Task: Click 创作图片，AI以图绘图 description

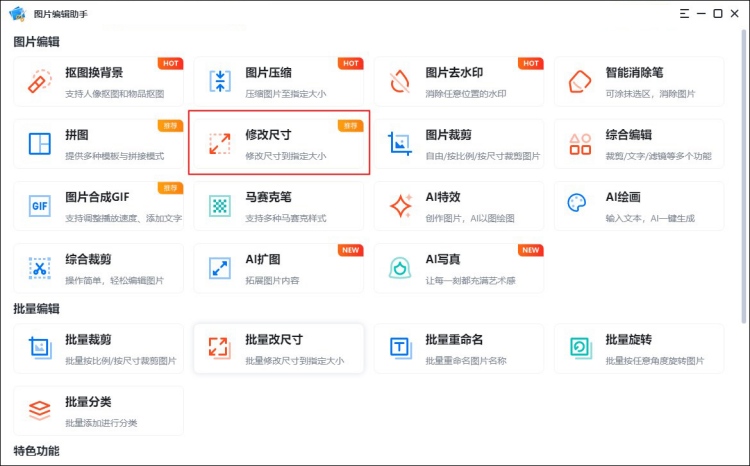Action: (470, 218)
